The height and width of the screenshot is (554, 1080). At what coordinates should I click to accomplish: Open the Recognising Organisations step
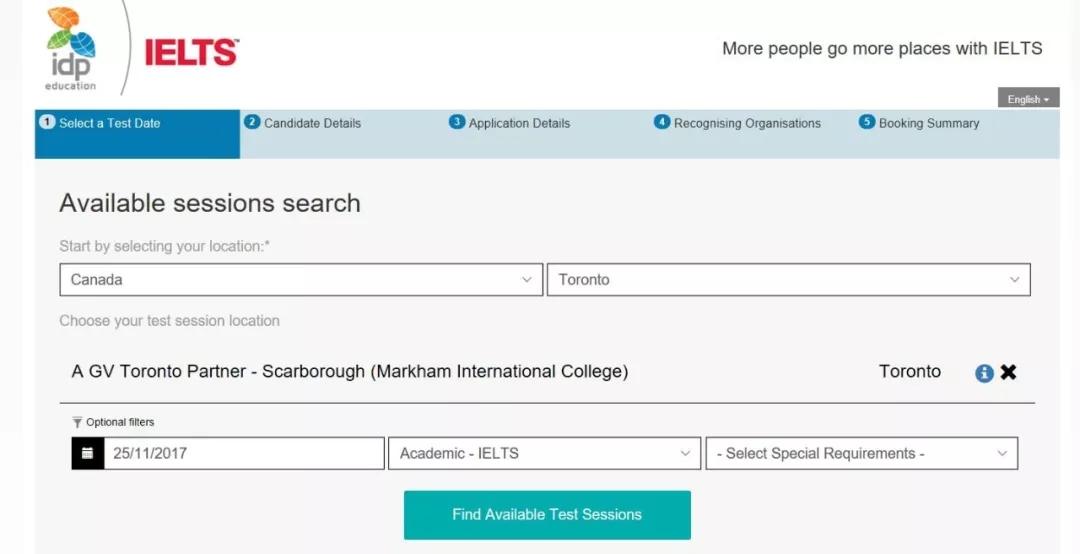click(x=747, y=124)
